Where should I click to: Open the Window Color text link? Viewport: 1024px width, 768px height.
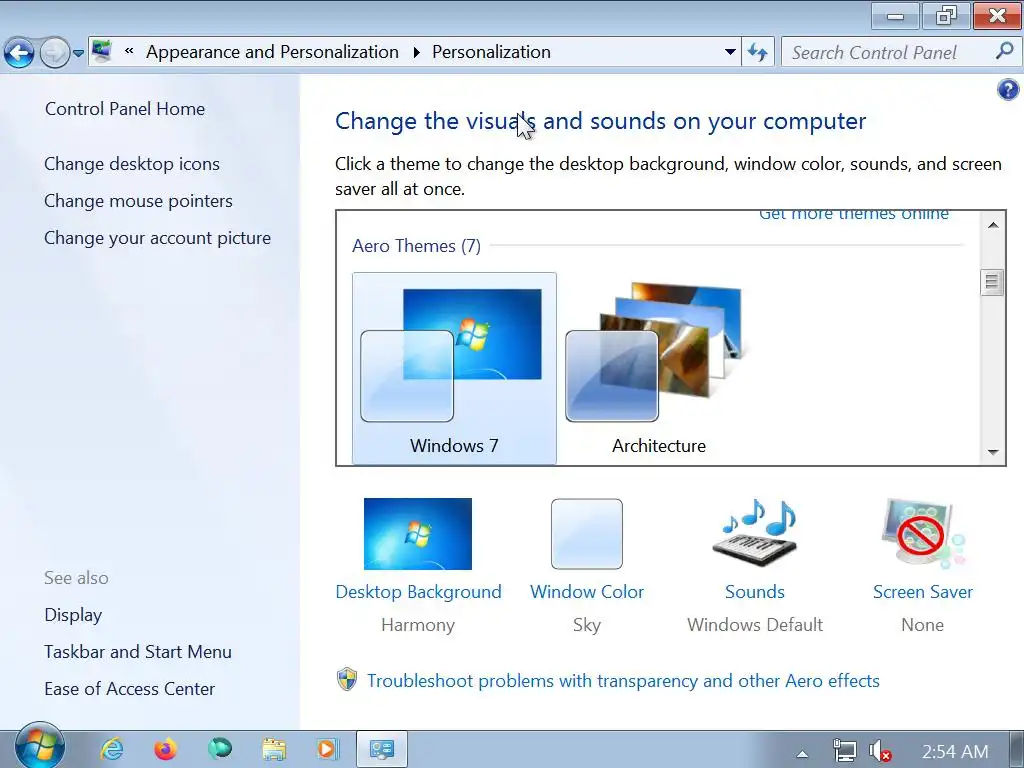point(586,592)
